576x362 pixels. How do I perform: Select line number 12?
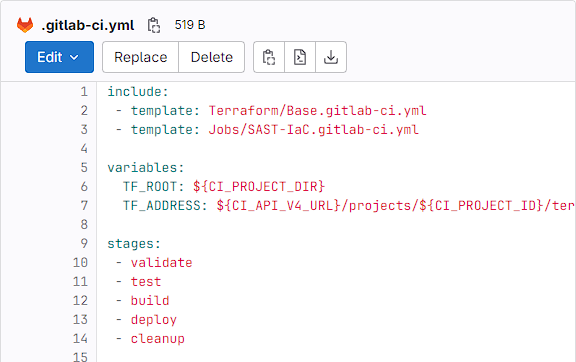point(80,301)
